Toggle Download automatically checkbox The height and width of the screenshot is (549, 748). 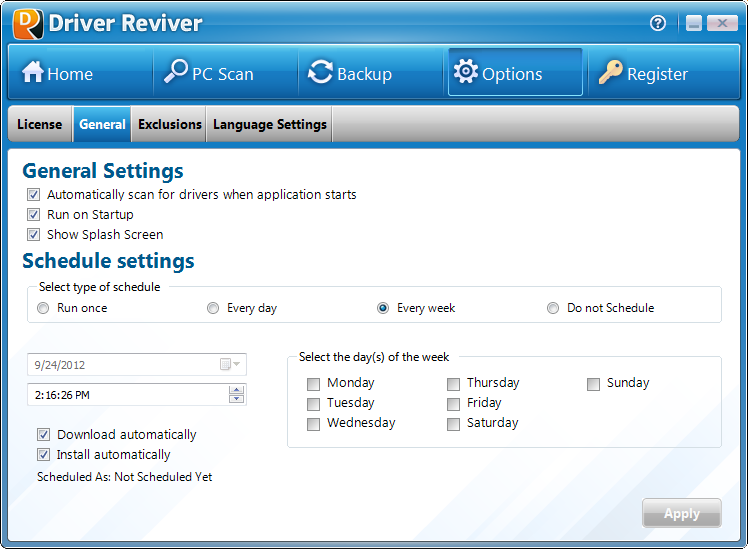(x=43, y=435)
